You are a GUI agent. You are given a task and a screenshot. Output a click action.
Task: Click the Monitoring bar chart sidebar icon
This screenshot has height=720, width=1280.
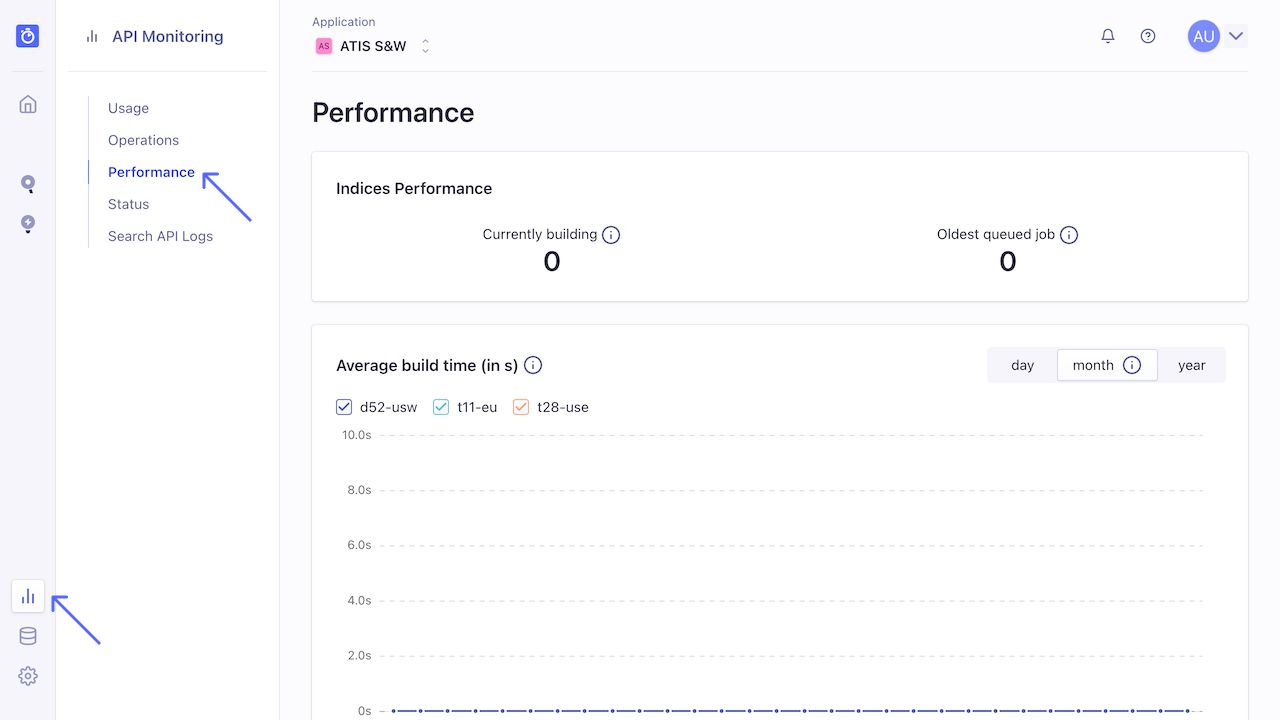click(x=27, y=595)
